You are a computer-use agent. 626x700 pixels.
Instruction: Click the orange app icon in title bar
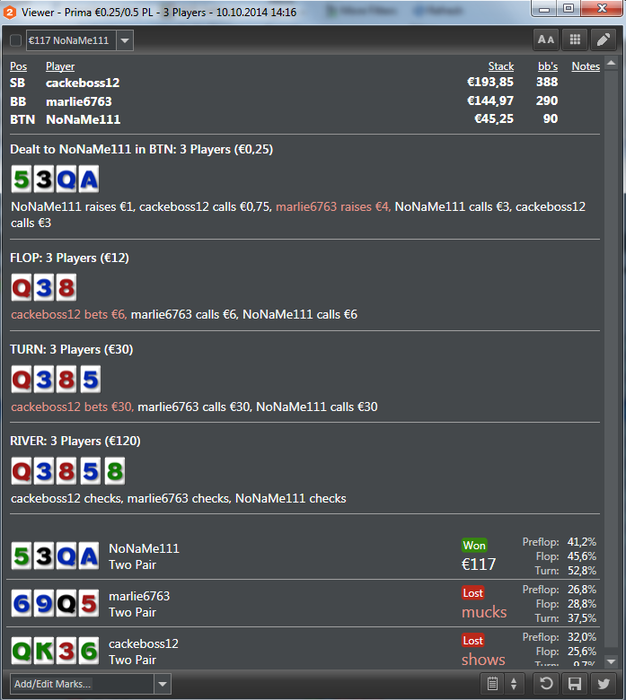10,12
